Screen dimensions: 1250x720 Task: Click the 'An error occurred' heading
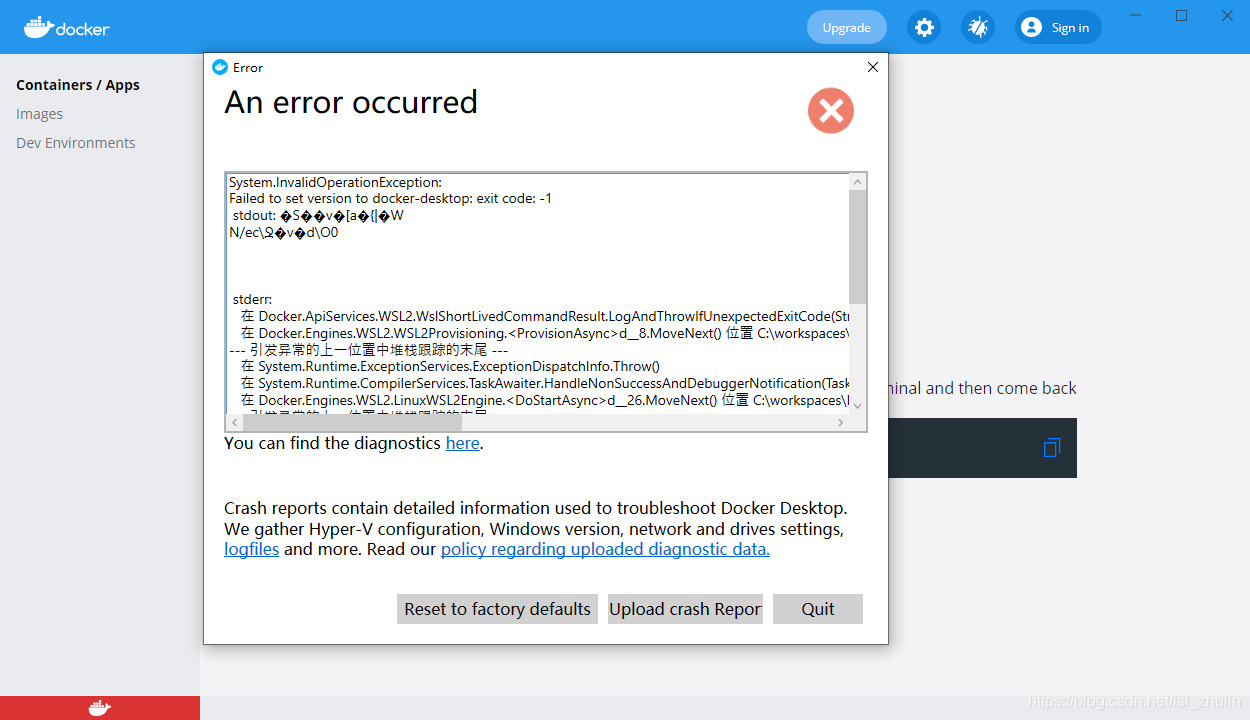click(x=351, y=102)
